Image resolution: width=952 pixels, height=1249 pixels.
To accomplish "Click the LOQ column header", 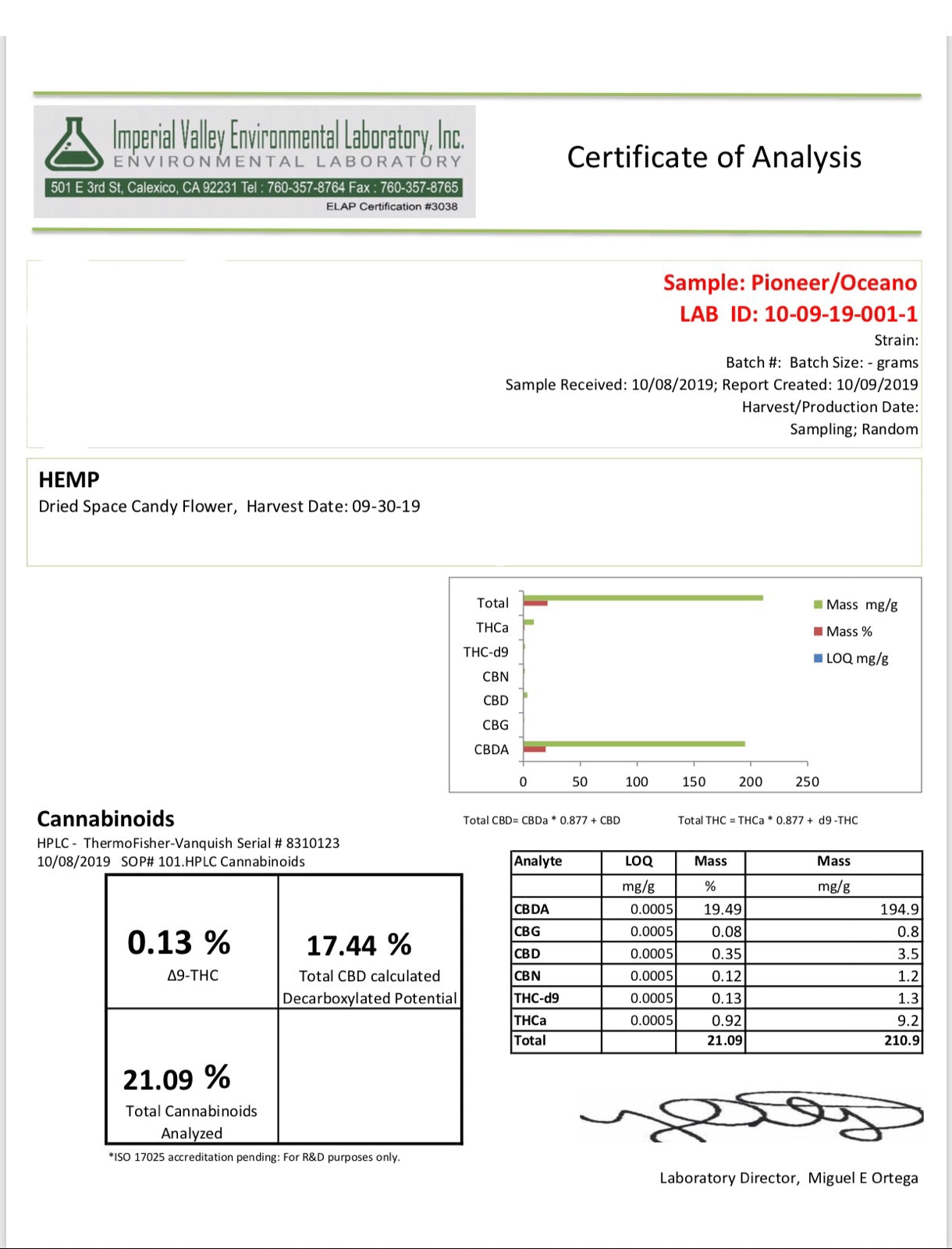I will (638, 861).
